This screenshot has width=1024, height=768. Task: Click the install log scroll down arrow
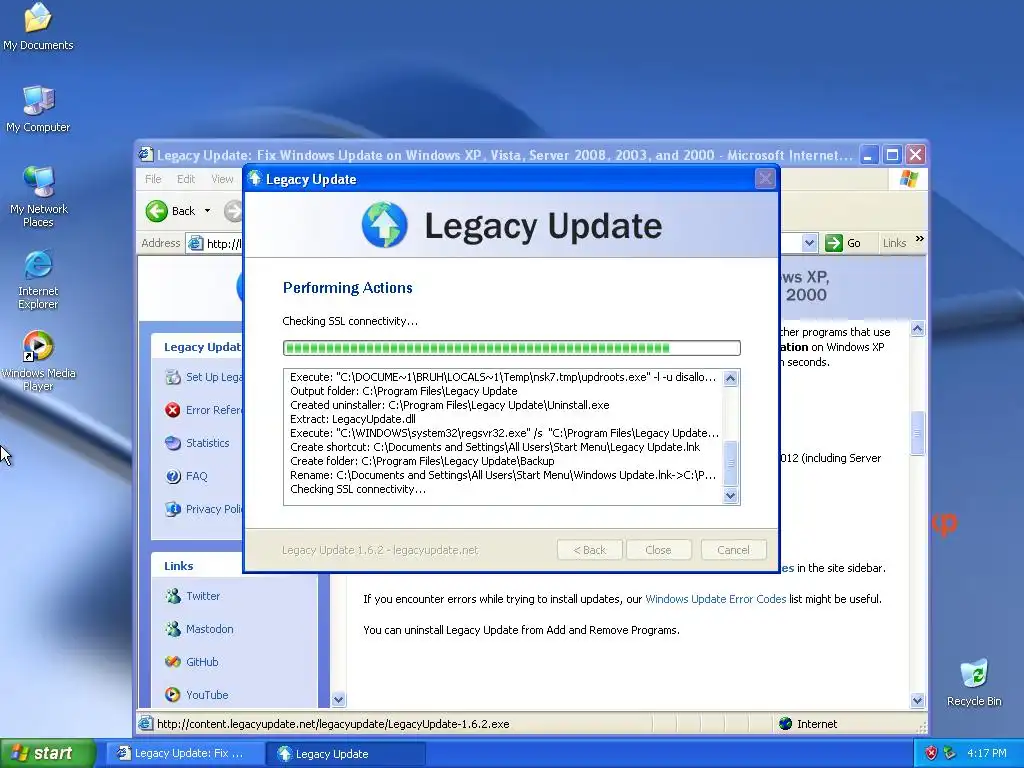tap(731, 496)
